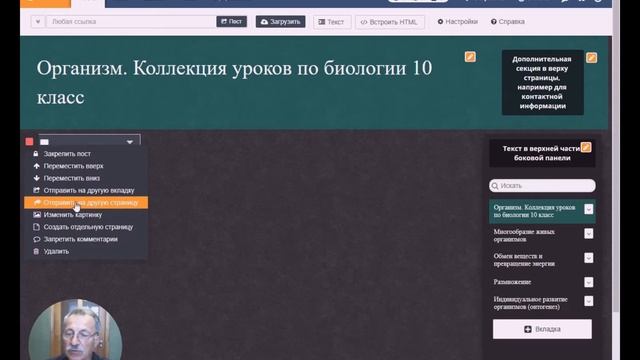Click Дополнительная секция в верху страницы box

[x=542, y=82]
